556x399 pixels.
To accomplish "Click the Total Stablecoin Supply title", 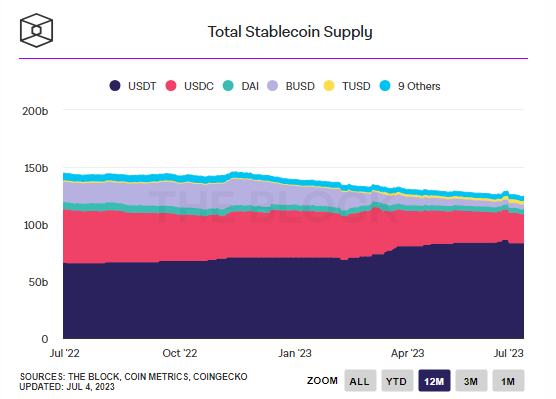I will tap(290, 32).
